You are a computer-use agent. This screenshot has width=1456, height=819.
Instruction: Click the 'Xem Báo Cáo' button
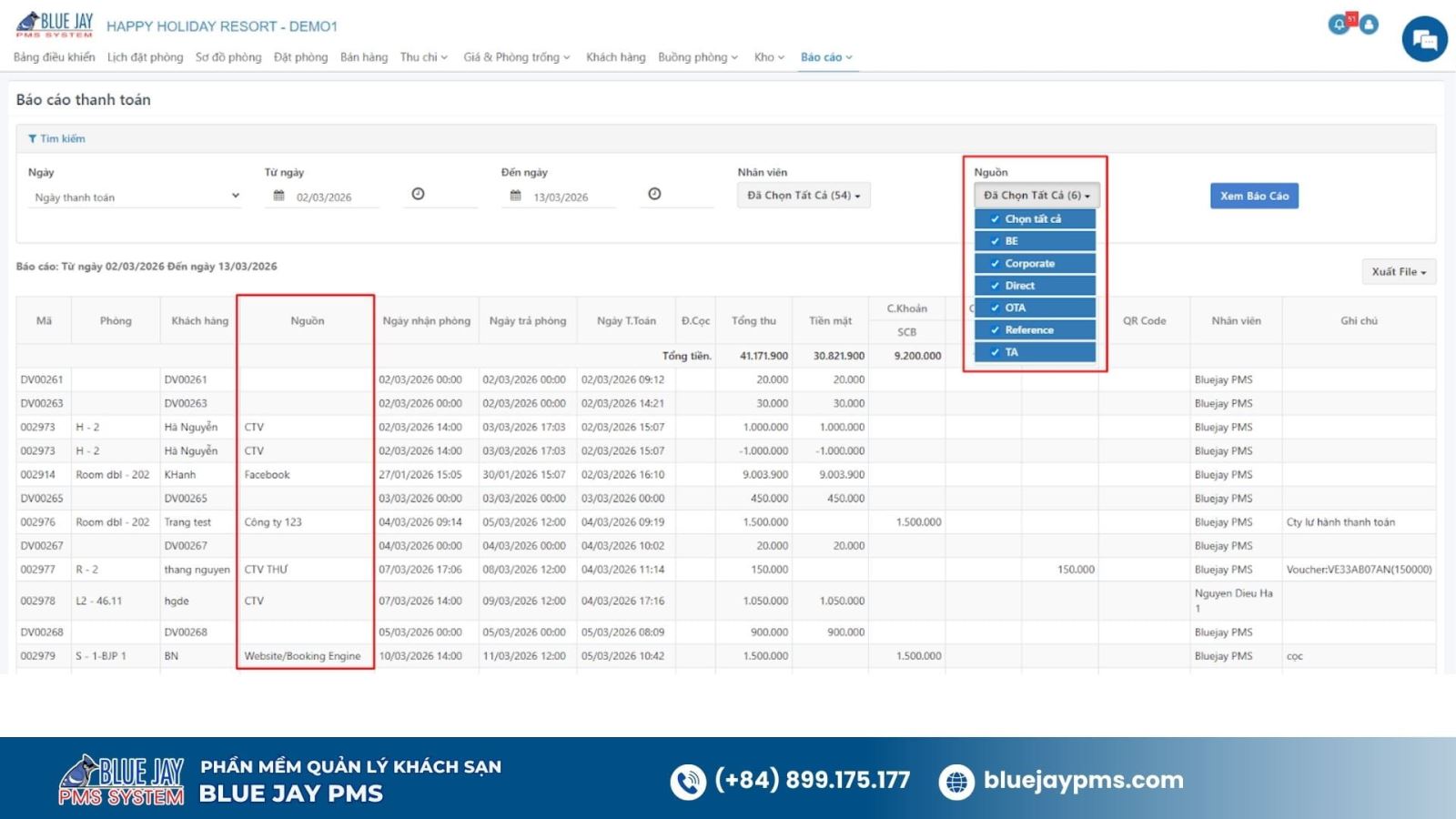[x=1253, y=196]
